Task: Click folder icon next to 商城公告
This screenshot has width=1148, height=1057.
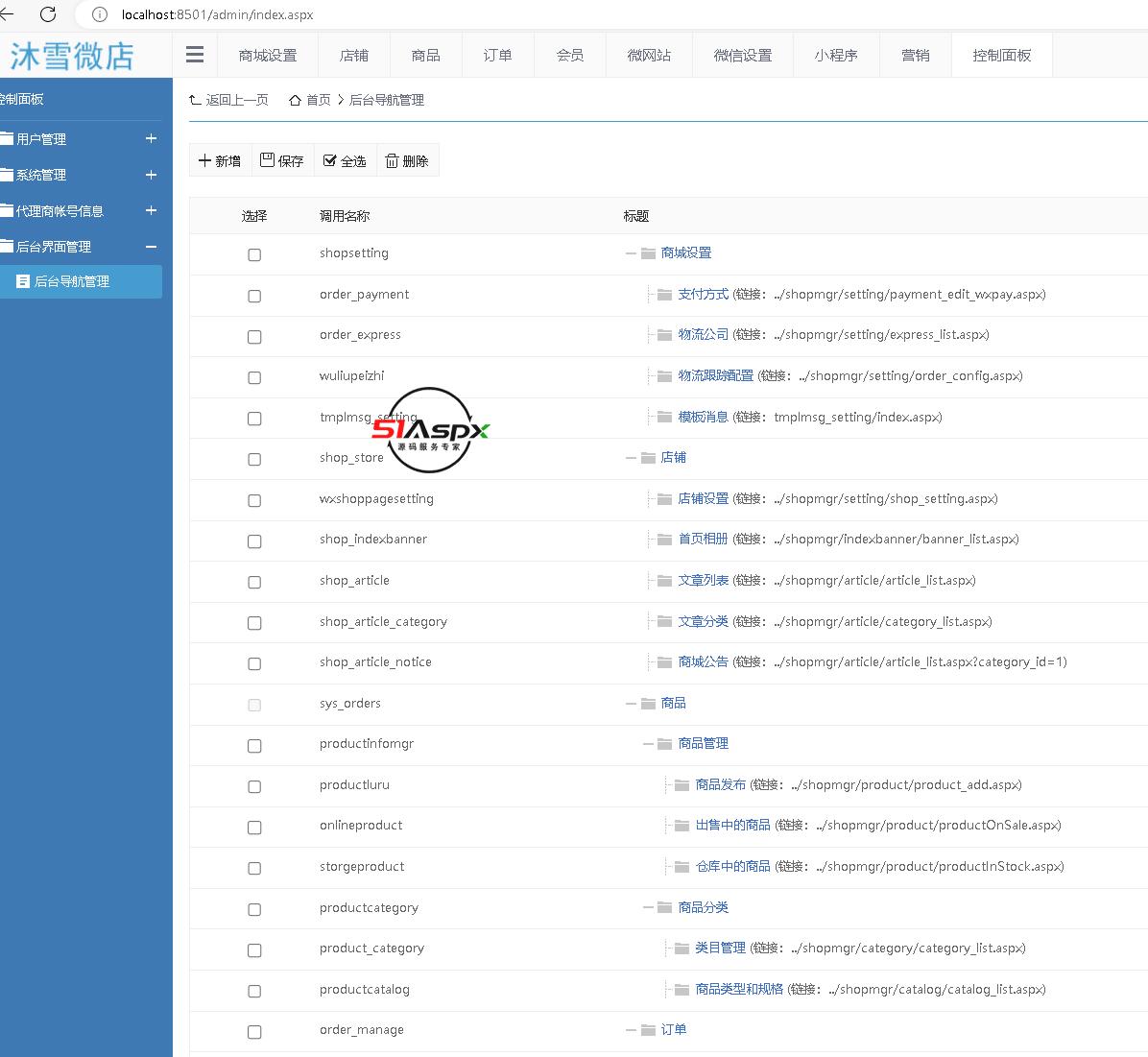Action: tap(665, 662)
